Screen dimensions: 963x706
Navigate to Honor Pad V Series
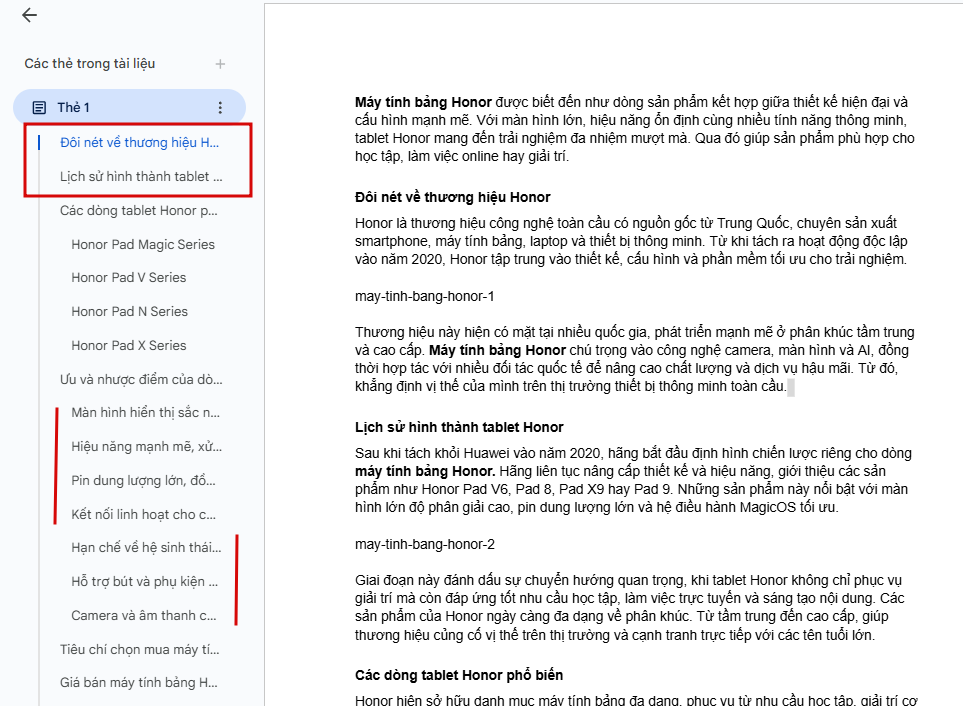(129, 277)
